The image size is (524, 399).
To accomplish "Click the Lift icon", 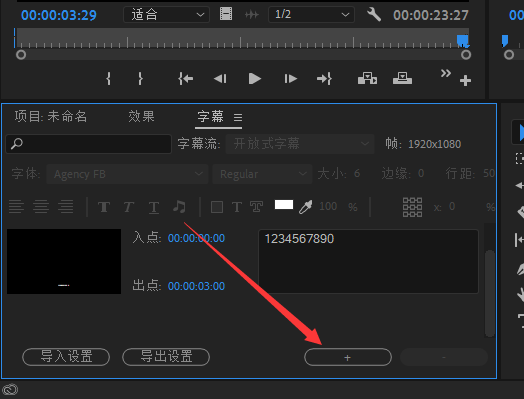I will 367,79.
